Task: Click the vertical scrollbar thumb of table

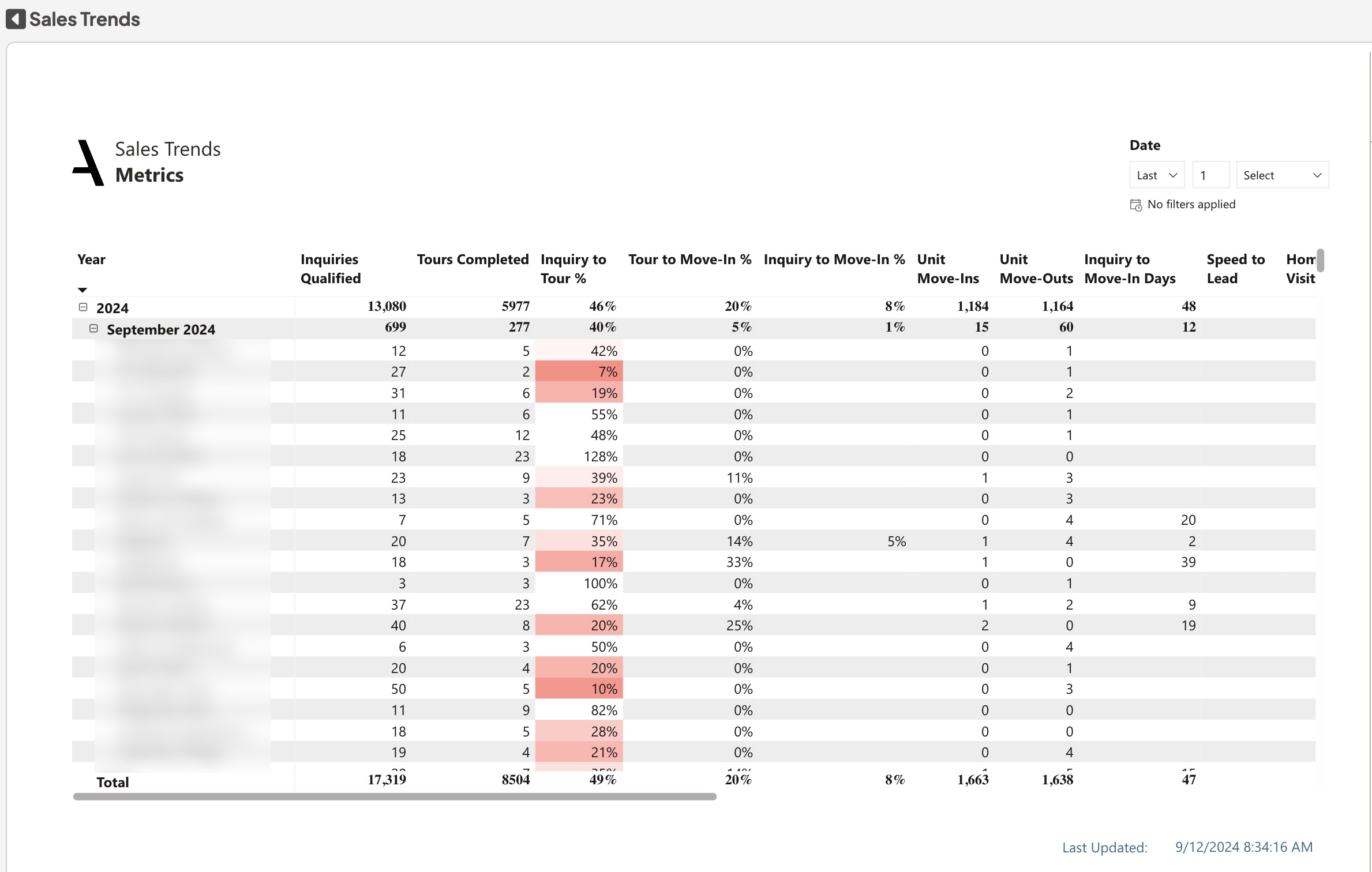Action: [1320, 260]
